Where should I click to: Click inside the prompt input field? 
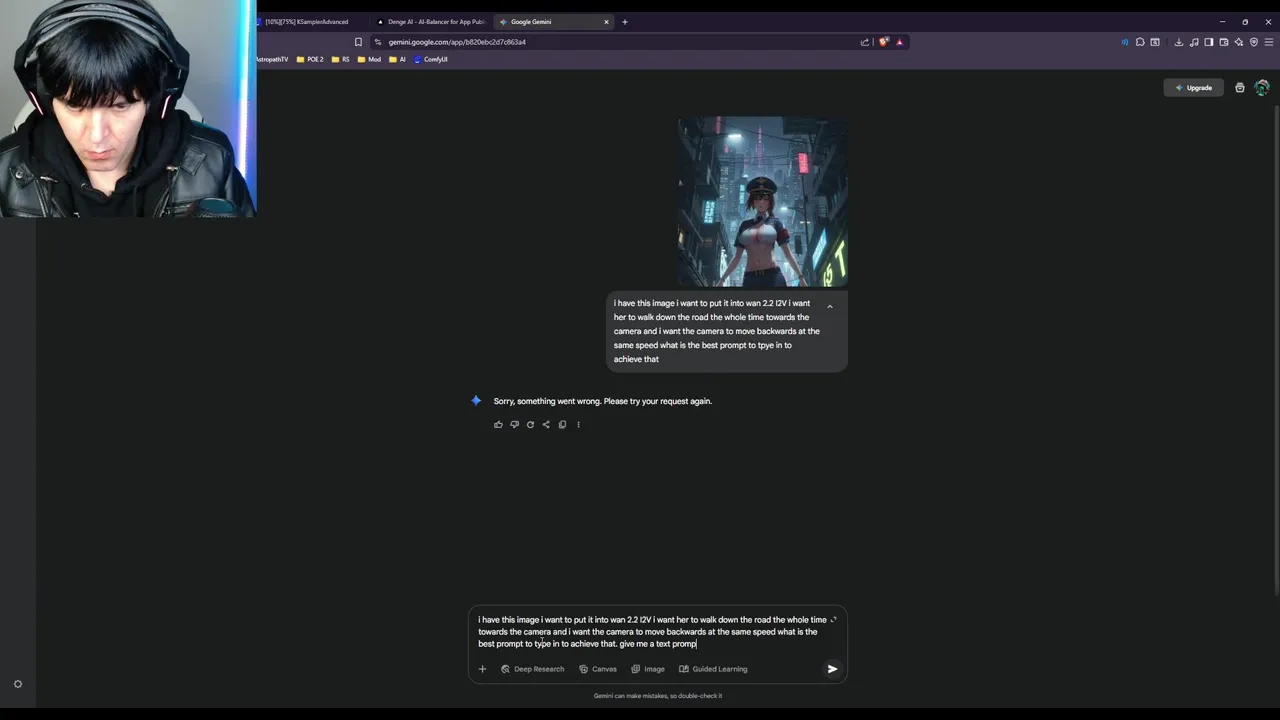point(652,632)
